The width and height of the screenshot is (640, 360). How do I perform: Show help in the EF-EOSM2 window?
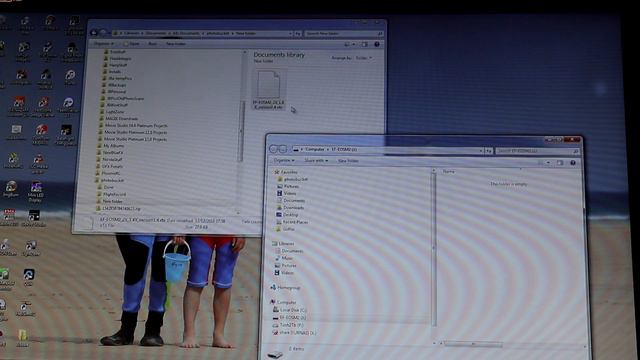click(573, 162)
